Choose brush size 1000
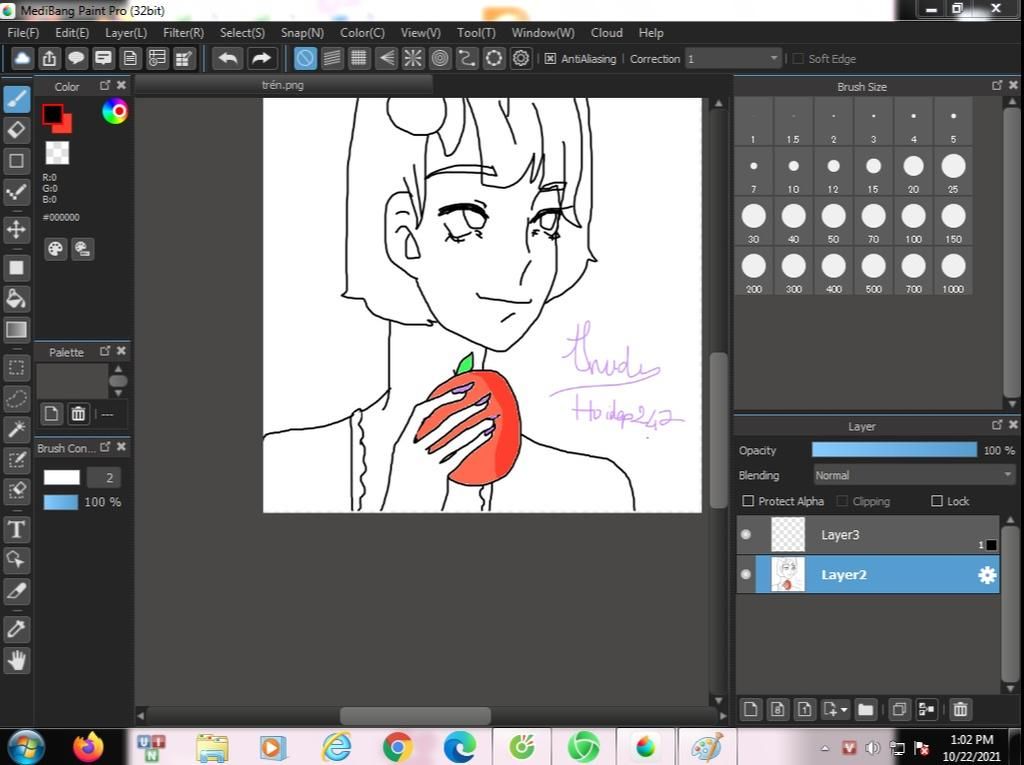 coord(953,271)
